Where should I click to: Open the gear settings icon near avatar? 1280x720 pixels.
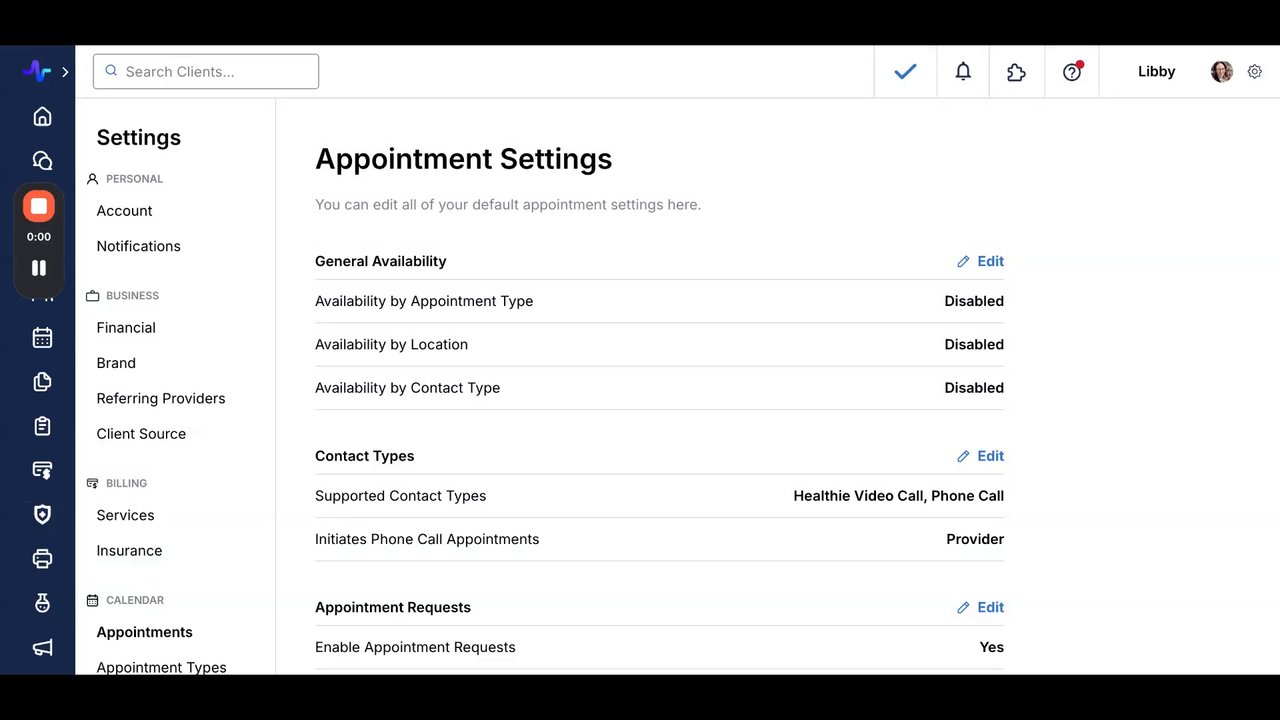click(x=1255, y=72)
